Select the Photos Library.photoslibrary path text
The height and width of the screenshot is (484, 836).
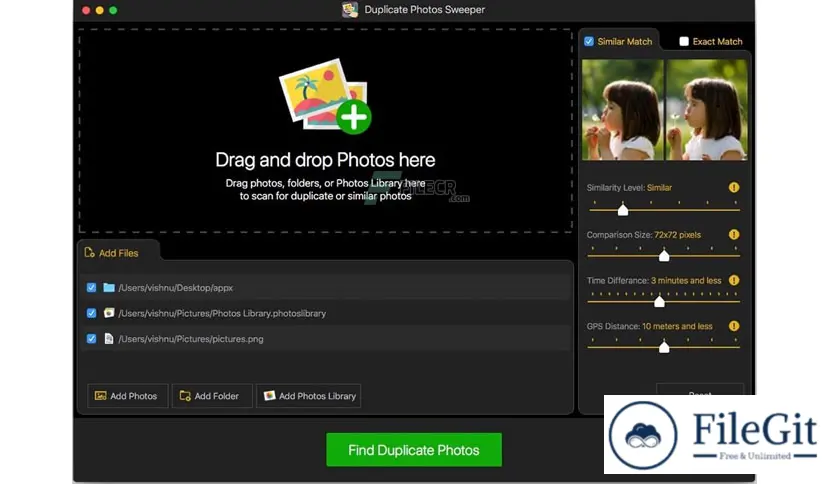click(222, 313)
